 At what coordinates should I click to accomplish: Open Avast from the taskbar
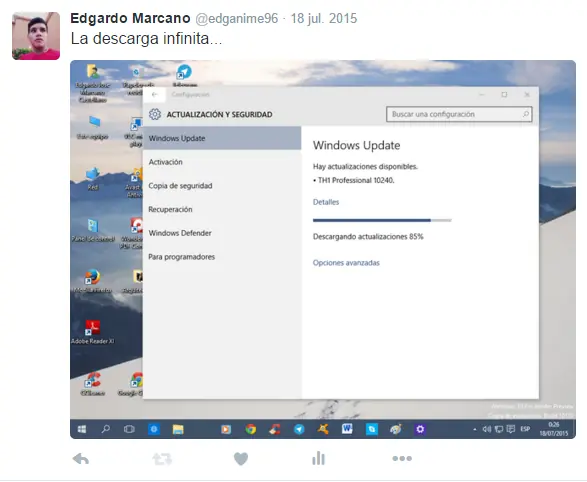[323, 429]
